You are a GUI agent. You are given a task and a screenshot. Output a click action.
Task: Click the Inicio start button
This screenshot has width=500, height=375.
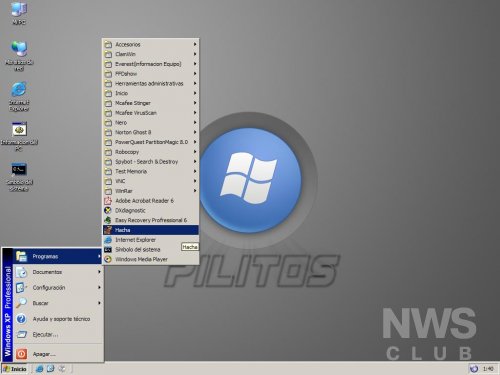(15, 369)
